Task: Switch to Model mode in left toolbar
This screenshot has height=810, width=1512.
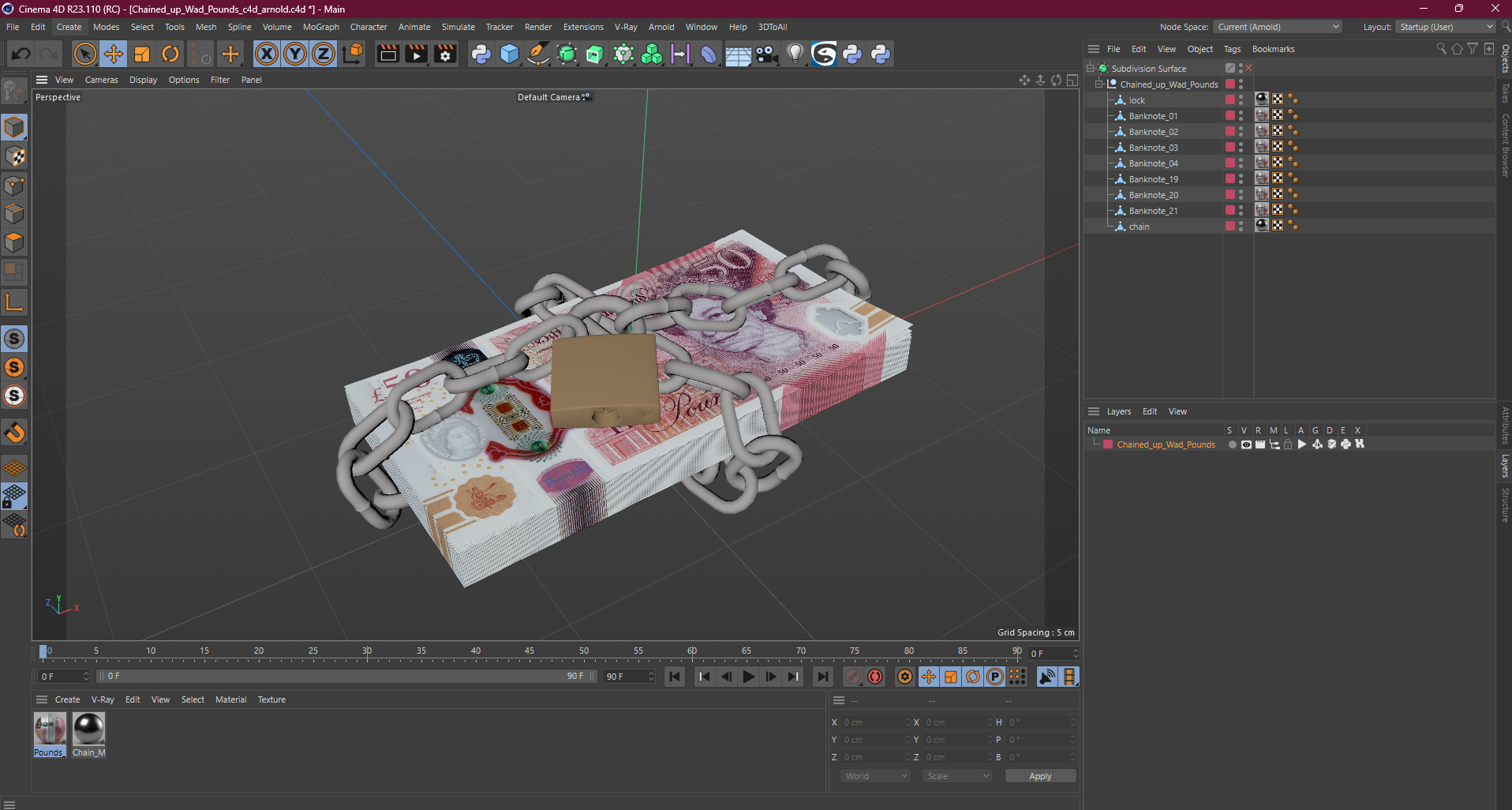Action: [14, 127]
